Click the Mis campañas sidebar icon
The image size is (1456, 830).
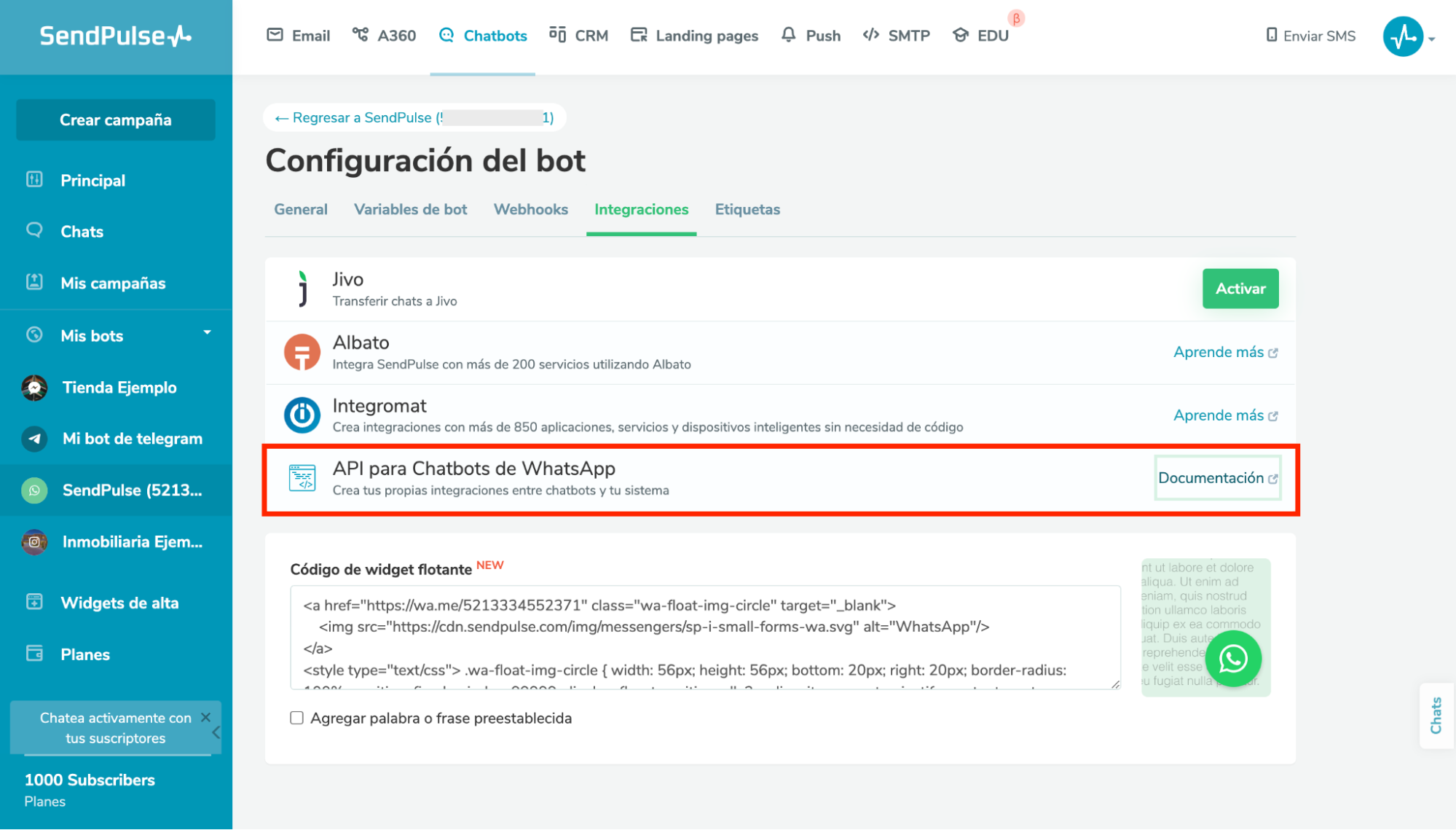[x=34, y=282]
